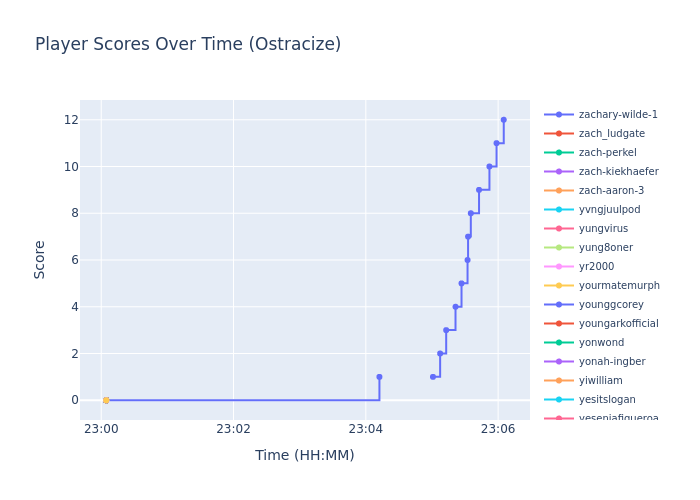The height and width of the screenshot is (500, 700).
Task: Click the zach-kiekhaefer legend label
Action: click(x=618, y=172)
